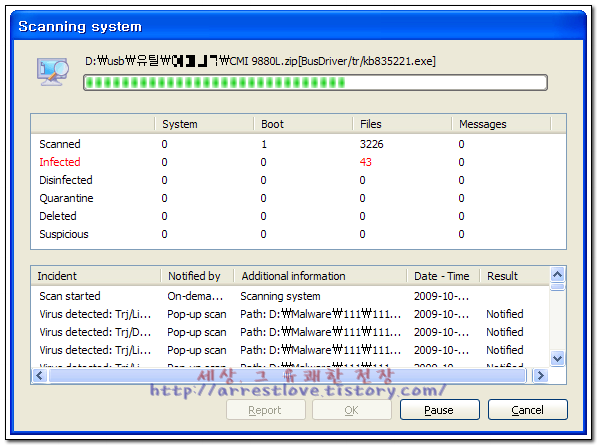Click the Deleted row label
Image resolution: width=597 pixels, height=445 pixels.
coord(58,216)
